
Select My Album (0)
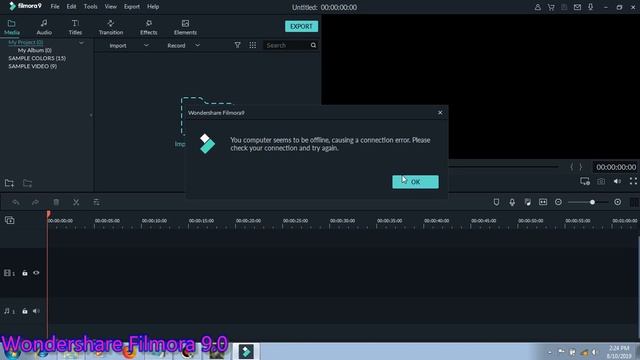[34, 50]
